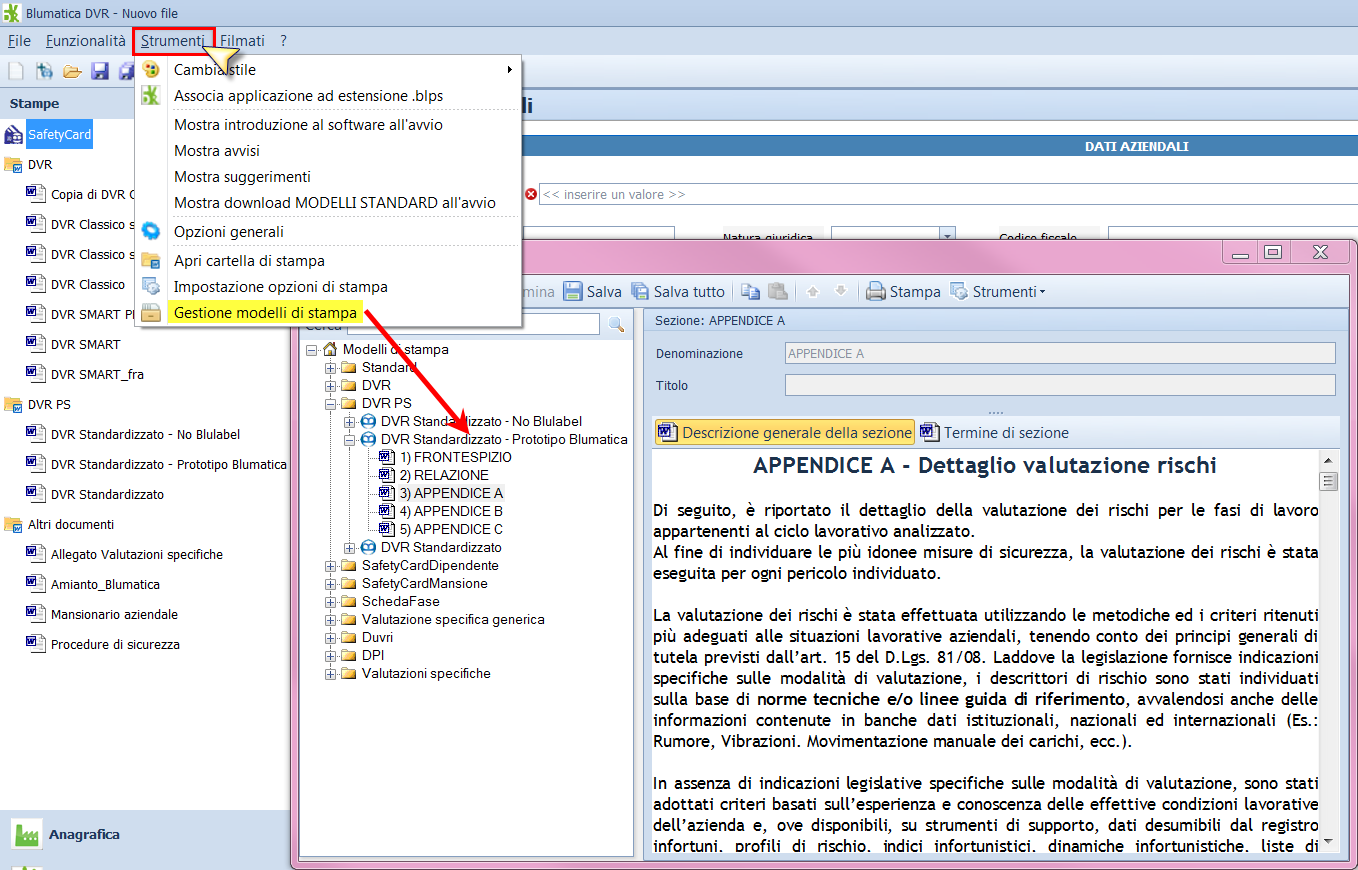Click the home icon of Modelli di stampa
Viewport: 1358px width, 870px height.
coord(329,349)
